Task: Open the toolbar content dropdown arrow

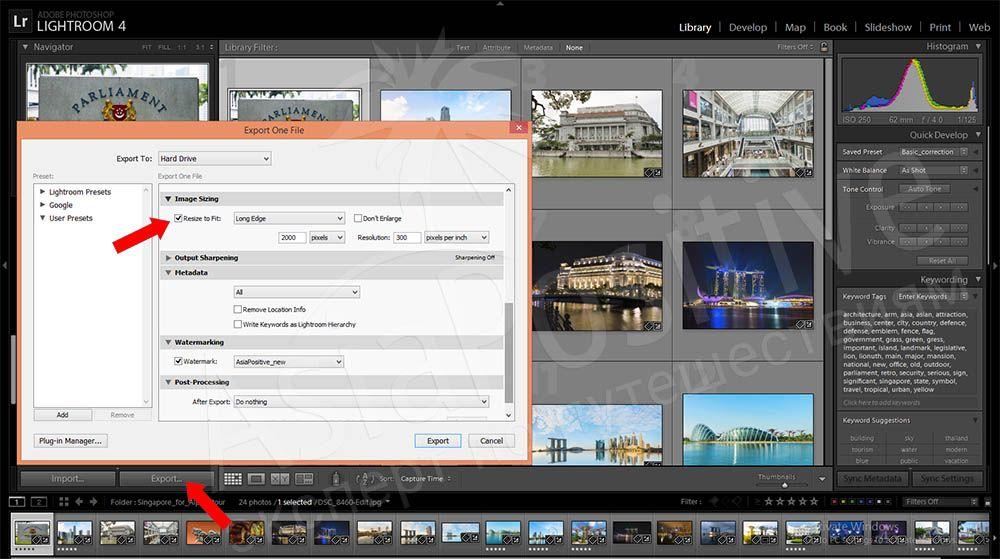Action: [x=822, y=479]
